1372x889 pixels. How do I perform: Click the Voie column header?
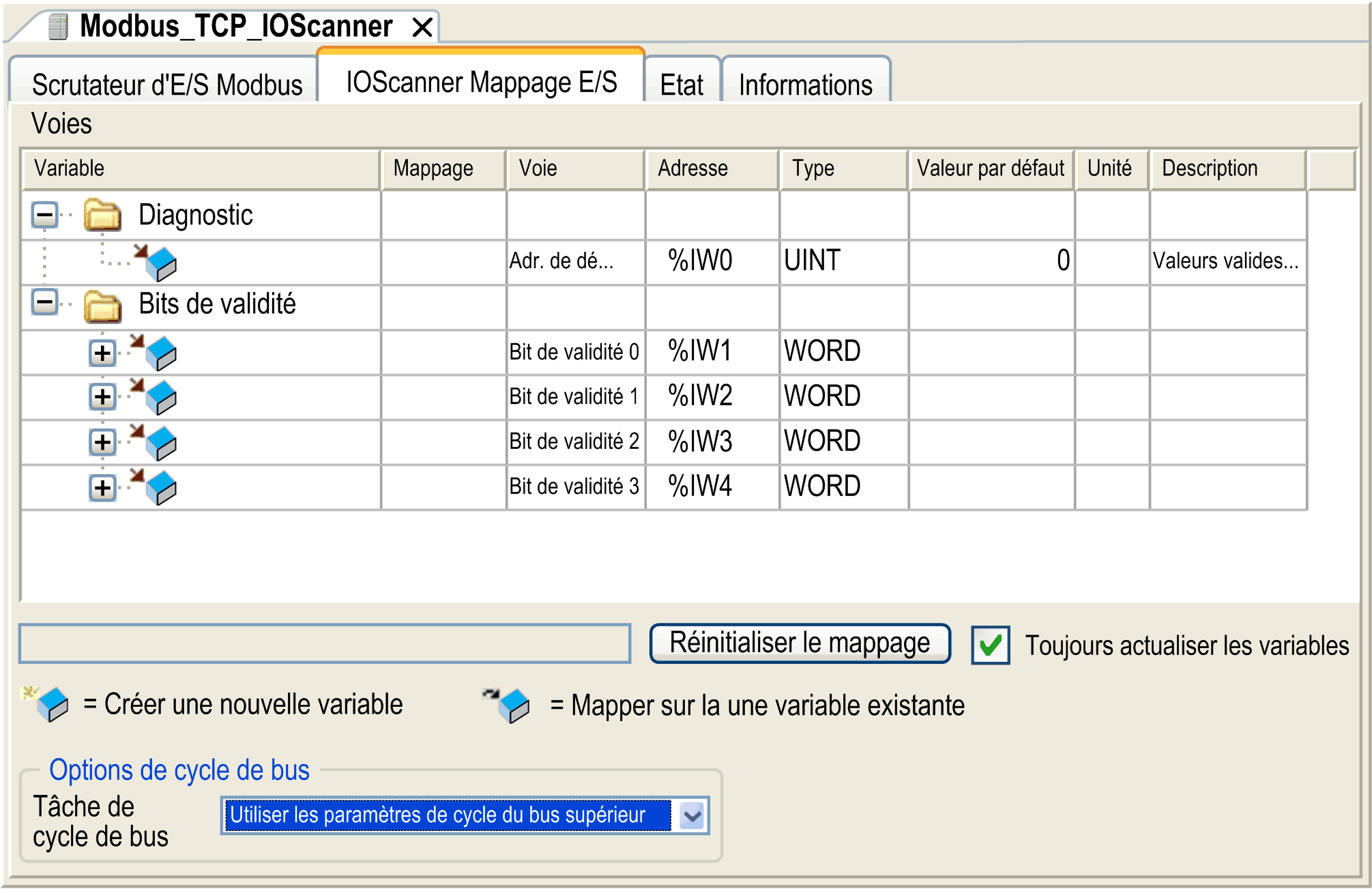point(576,169)
